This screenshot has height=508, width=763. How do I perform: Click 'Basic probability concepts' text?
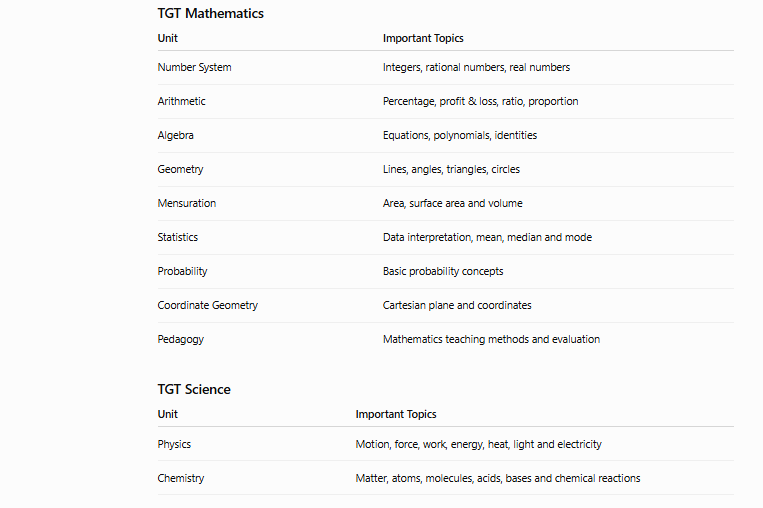pos(443,272)
